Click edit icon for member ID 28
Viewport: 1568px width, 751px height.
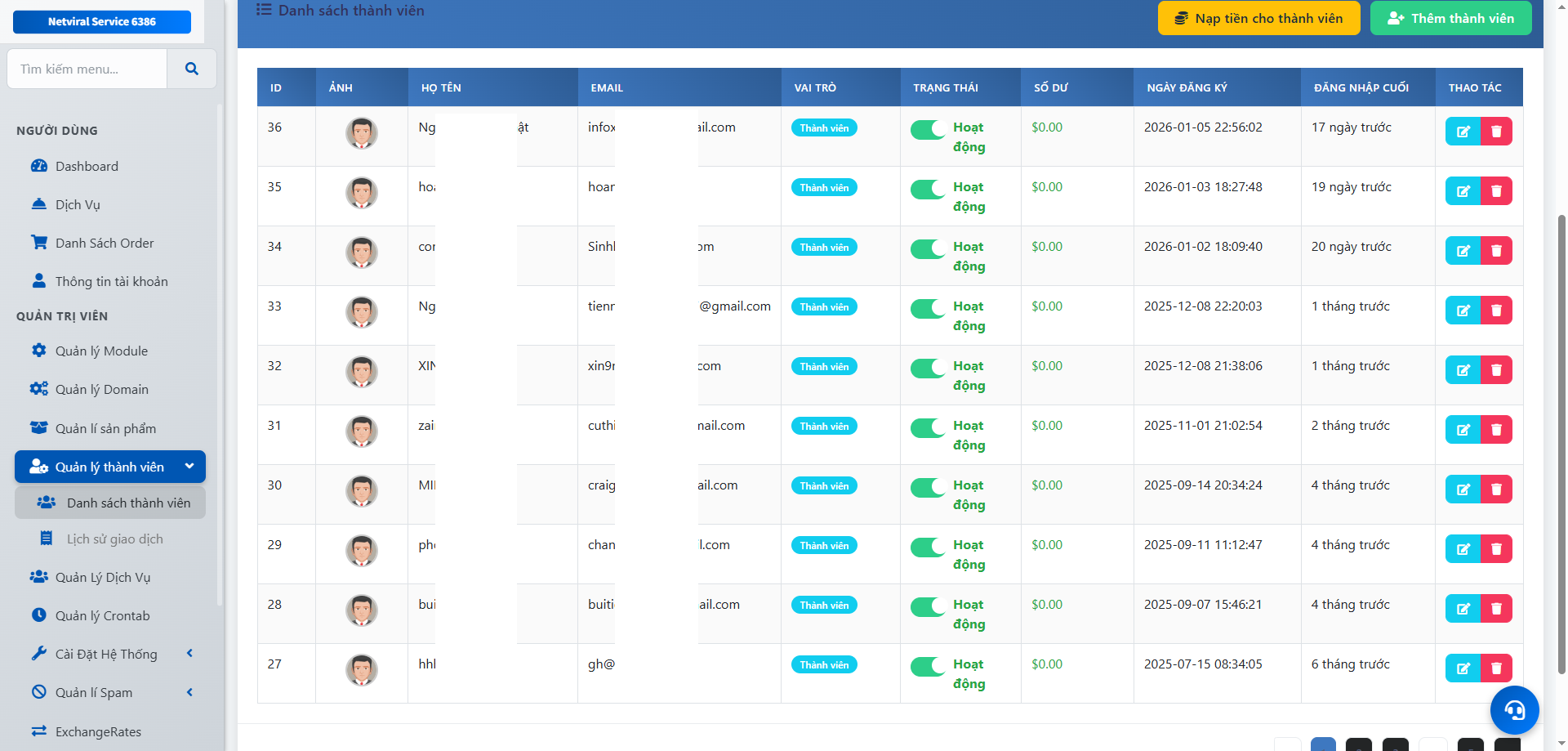coord(1463,609)
